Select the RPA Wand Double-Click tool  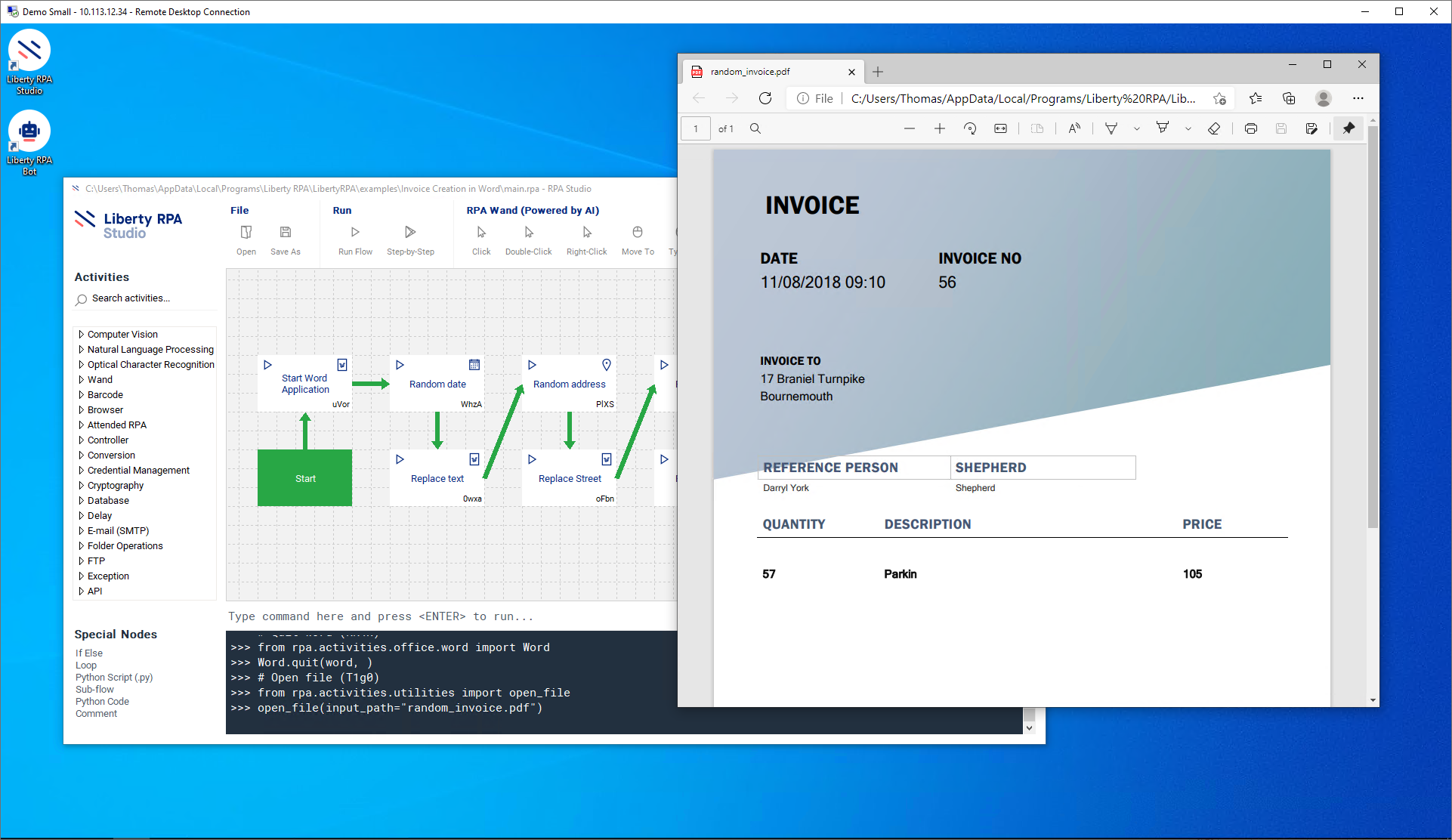528,232
